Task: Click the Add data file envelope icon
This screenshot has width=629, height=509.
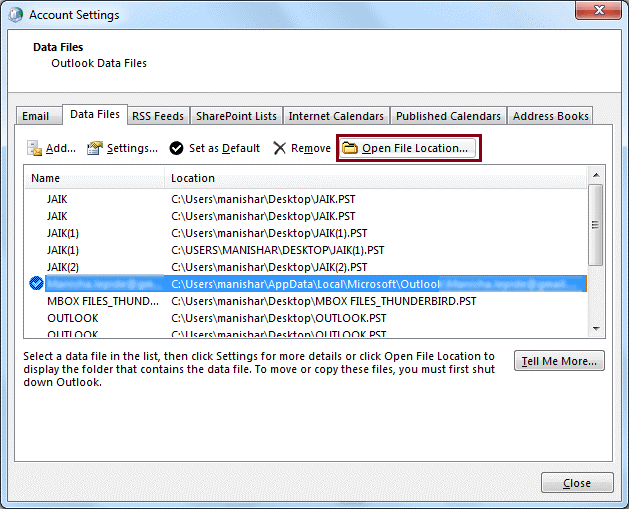Action: [34, 148]
